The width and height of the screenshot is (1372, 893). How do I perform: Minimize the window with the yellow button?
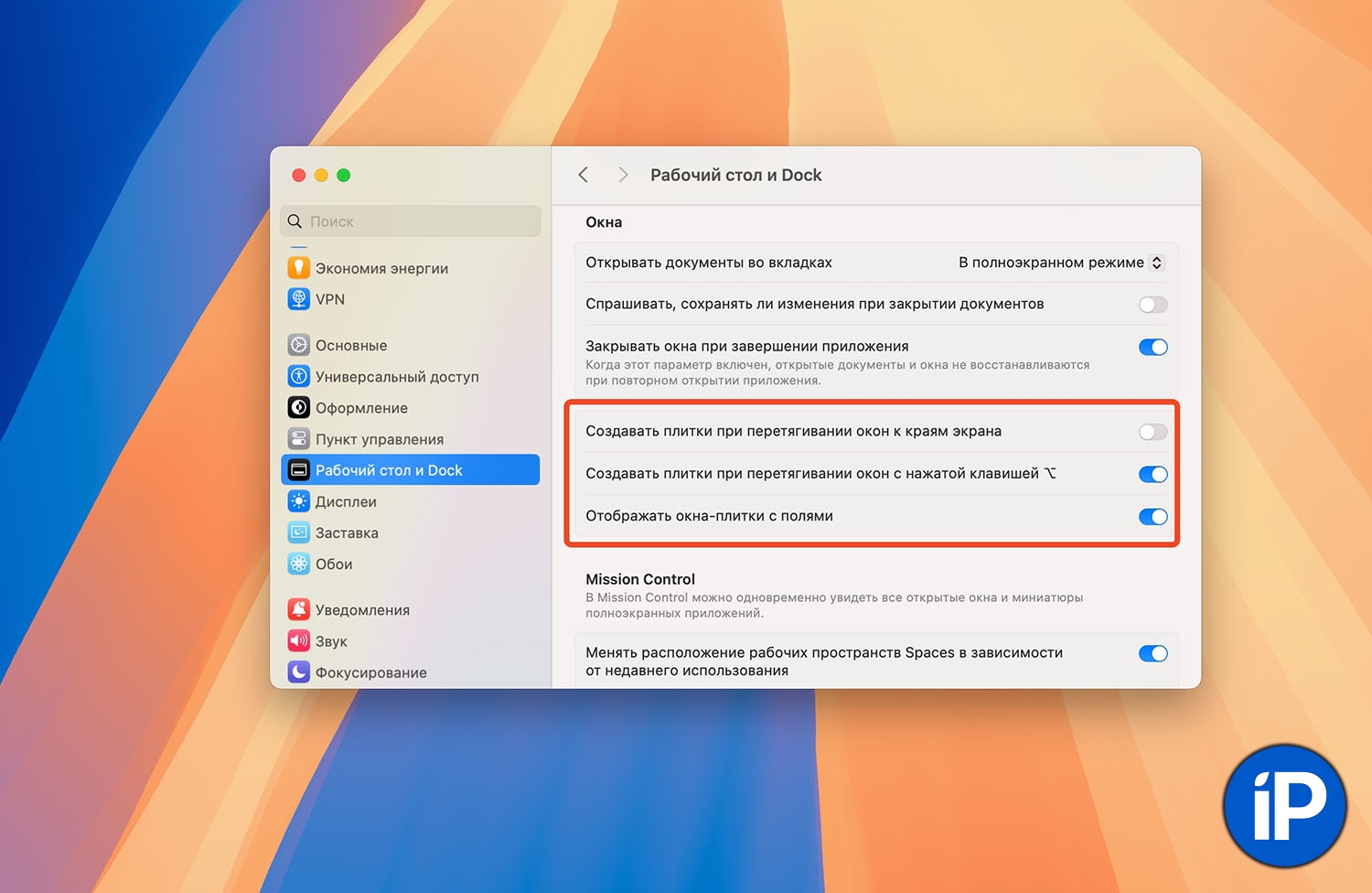pyautogui.click(x=321, y=175)
